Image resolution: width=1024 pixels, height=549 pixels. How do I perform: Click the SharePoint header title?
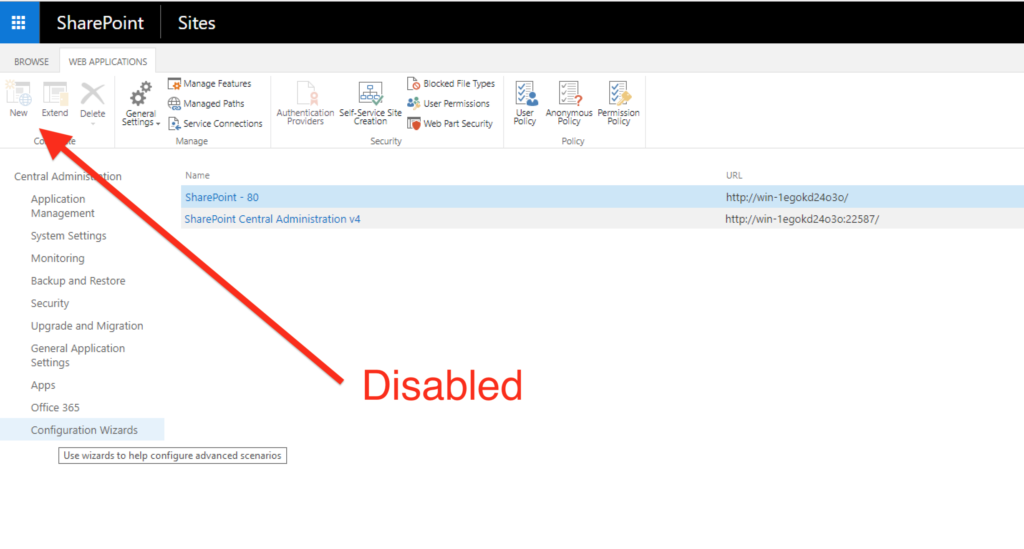(x=100, y=23)
